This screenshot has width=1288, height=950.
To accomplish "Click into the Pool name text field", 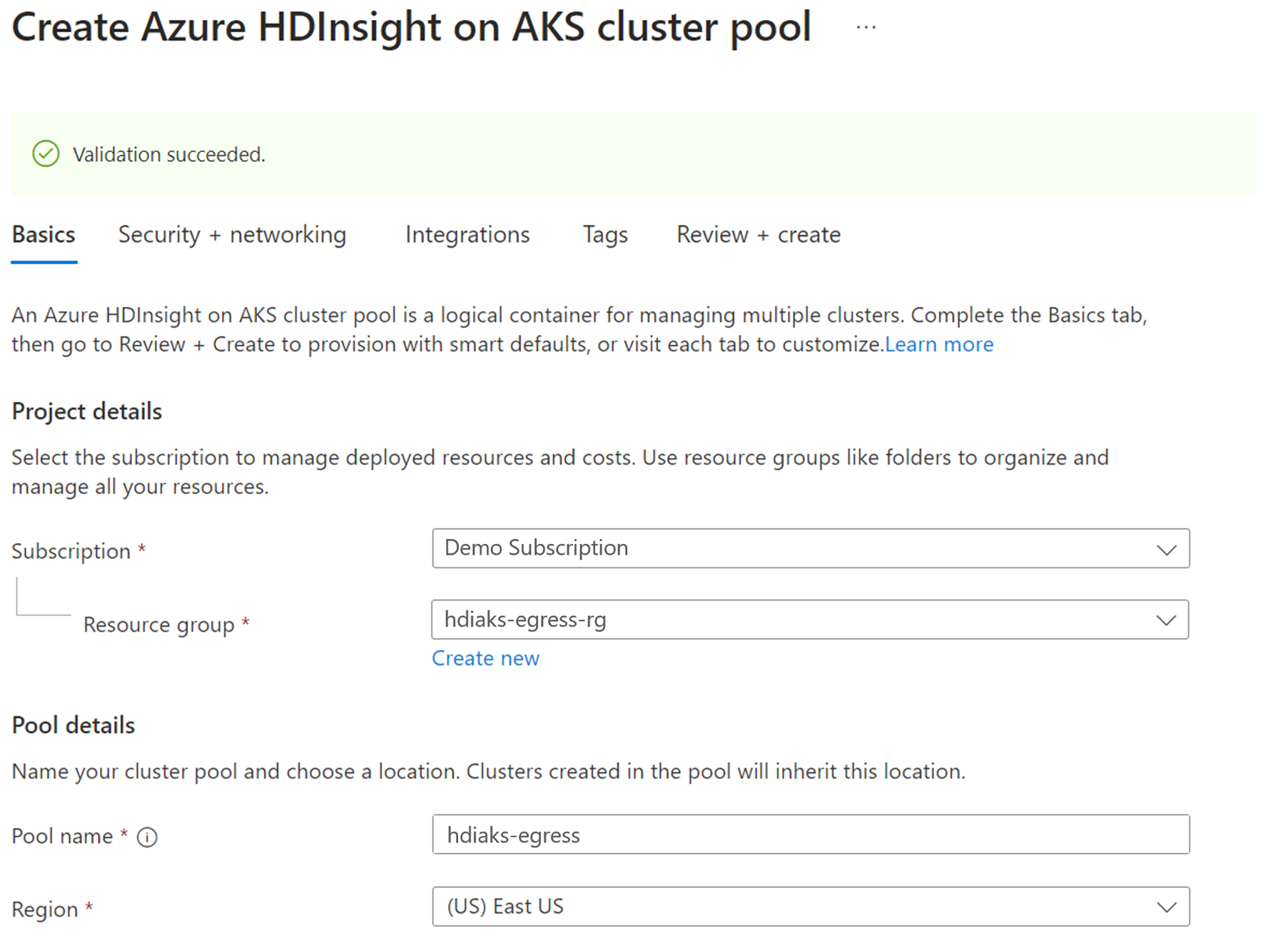I will click(811, 834).
